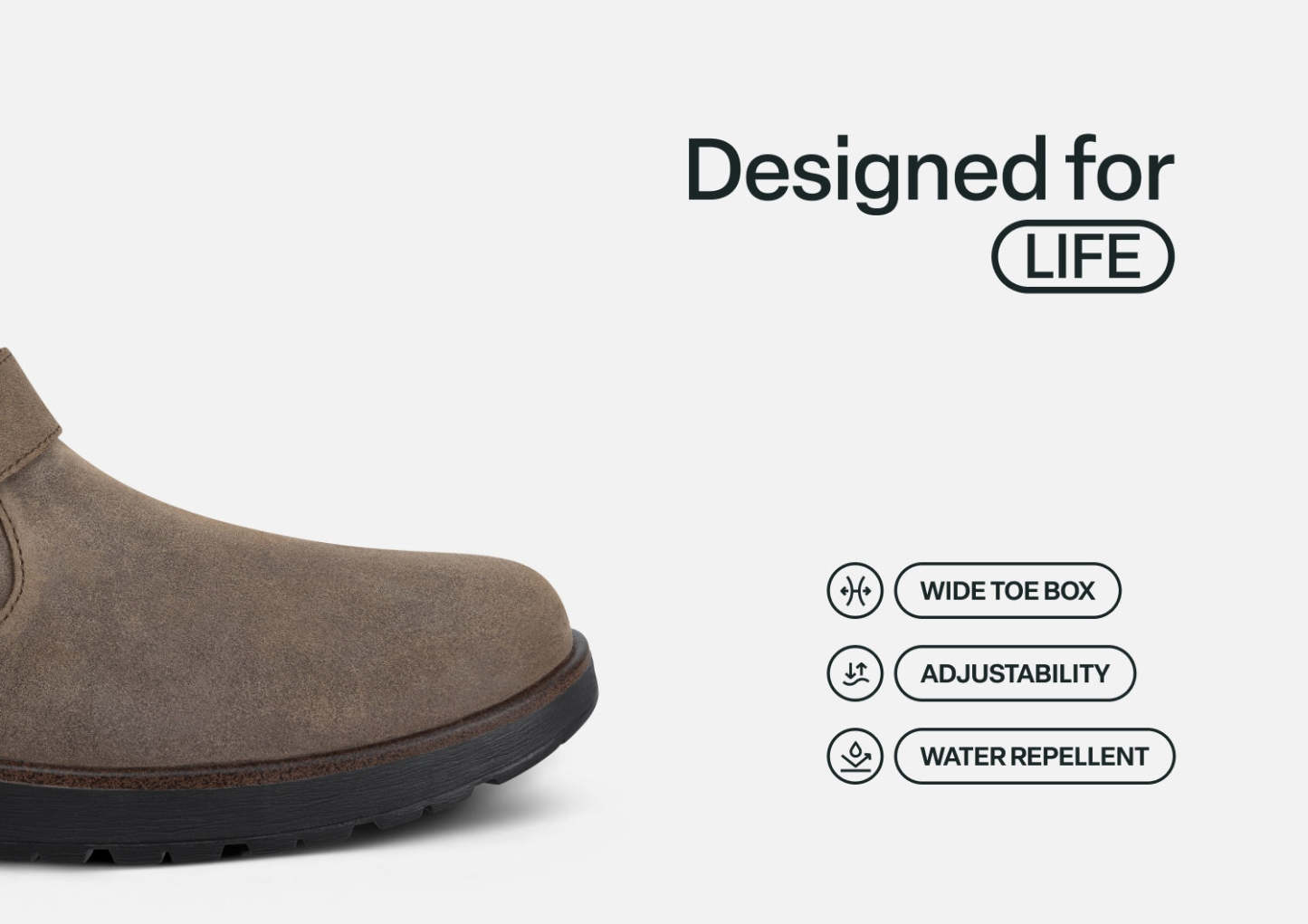Select the adjustability up-down arrows icon

tap(854, 673)
